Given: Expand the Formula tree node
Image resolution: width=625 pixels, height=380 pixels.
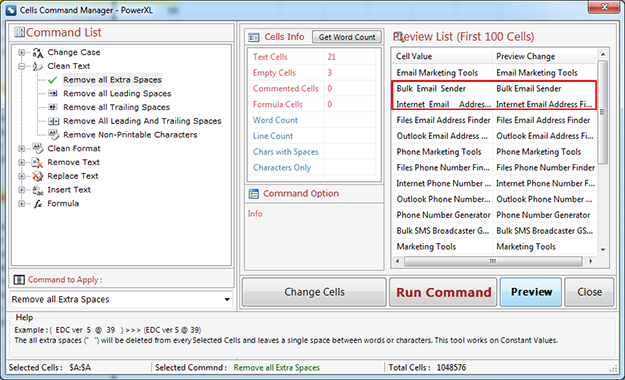Looking at the screenshot, I should 22,204.
